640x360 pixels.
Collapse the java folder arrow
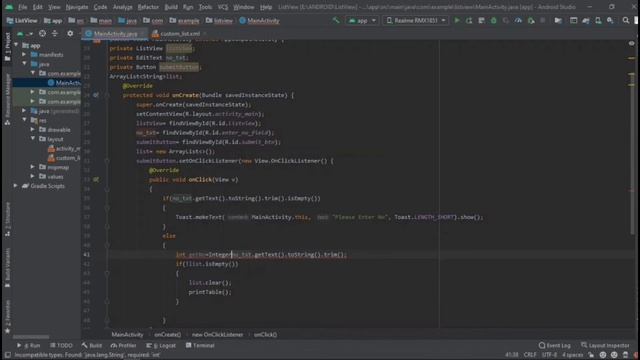(x=24, y=64)
